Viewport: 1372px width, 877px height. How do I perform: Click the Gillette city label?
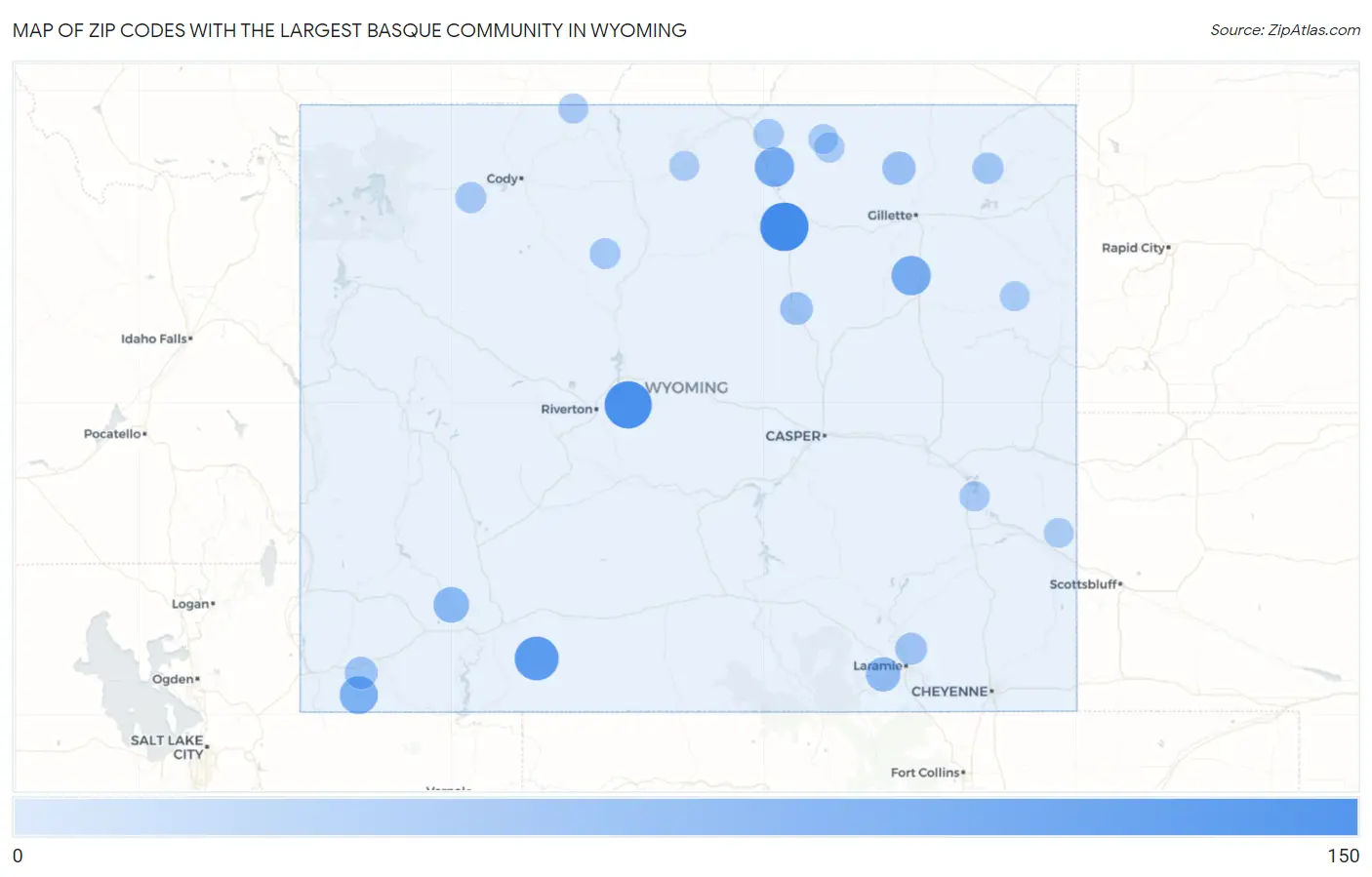892,215
